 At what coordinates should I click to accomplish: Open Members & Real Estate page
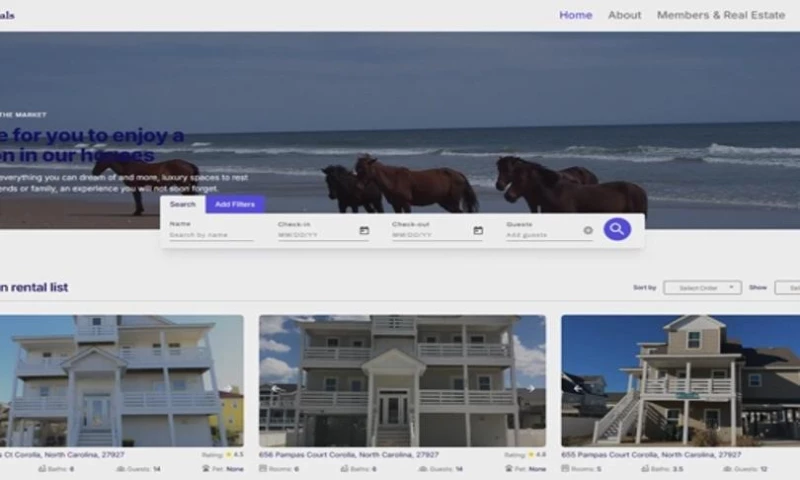point(721,15)
